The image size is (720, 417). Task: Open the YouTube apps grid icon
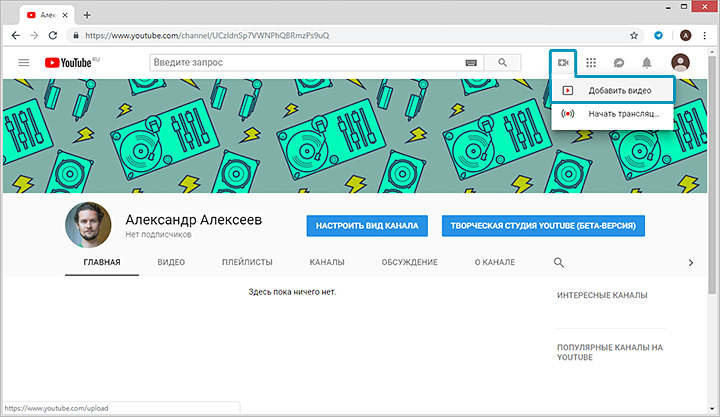point(591,62)
